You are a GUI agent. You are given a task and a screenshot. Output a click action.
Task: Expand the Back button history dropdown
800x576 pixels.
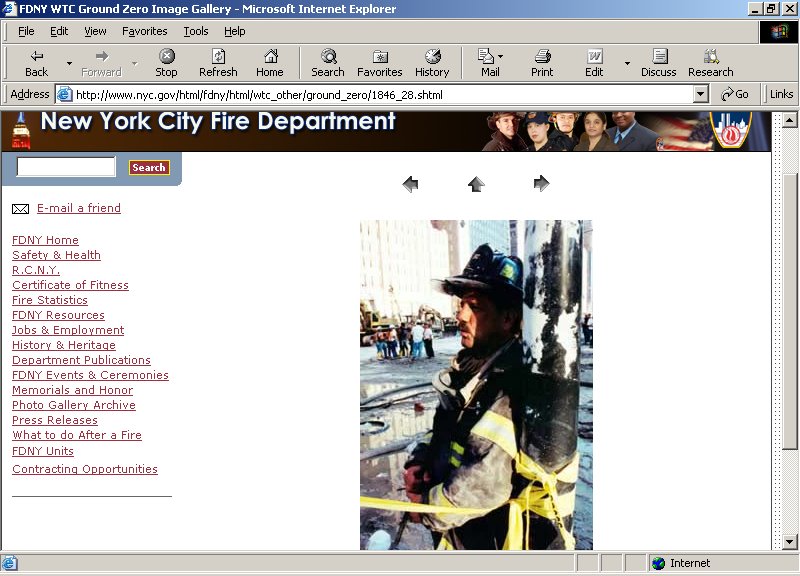point(69,63)
